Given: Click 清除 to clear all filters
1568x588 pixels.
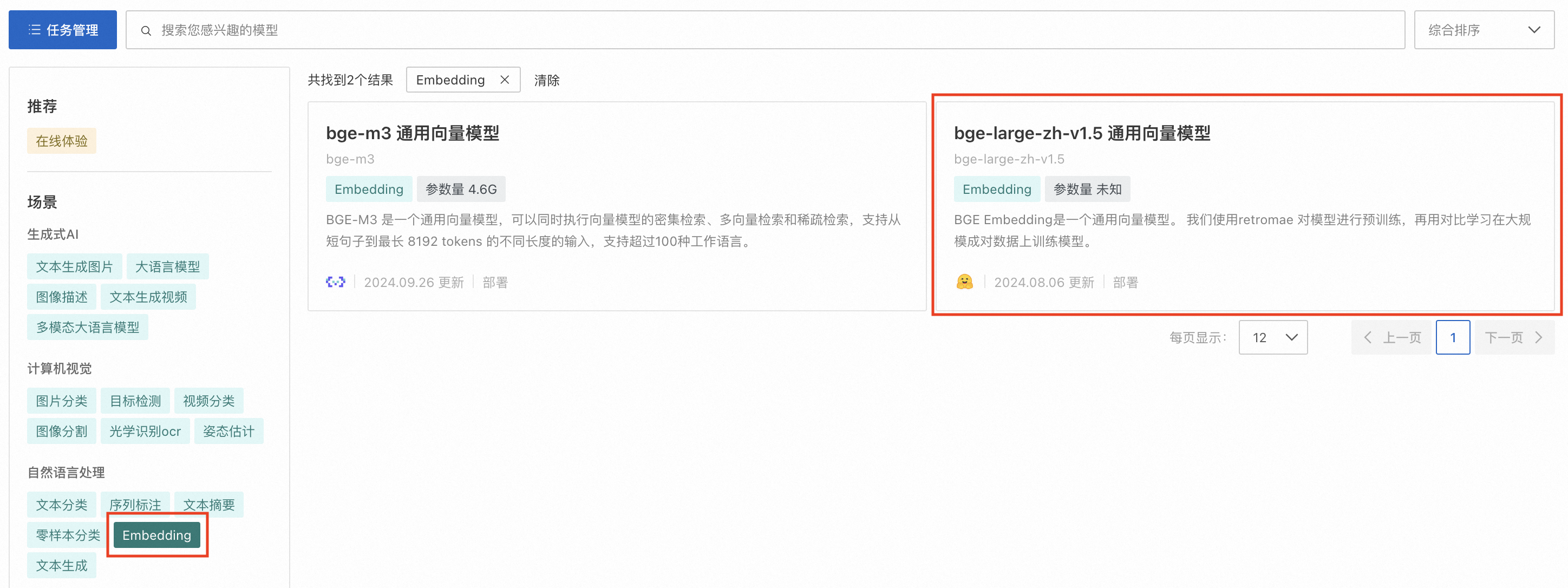Looking at the screenshot, I should (x=546, y=80).
